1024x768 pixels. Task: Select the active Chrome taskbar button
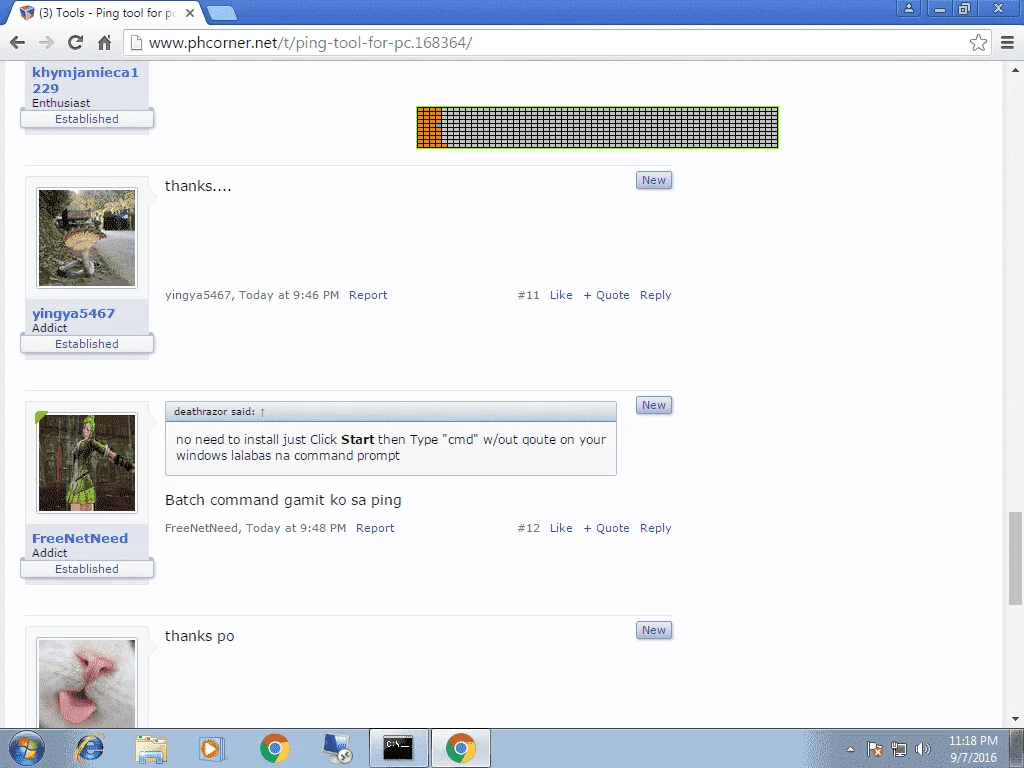(x=460, y=748)
